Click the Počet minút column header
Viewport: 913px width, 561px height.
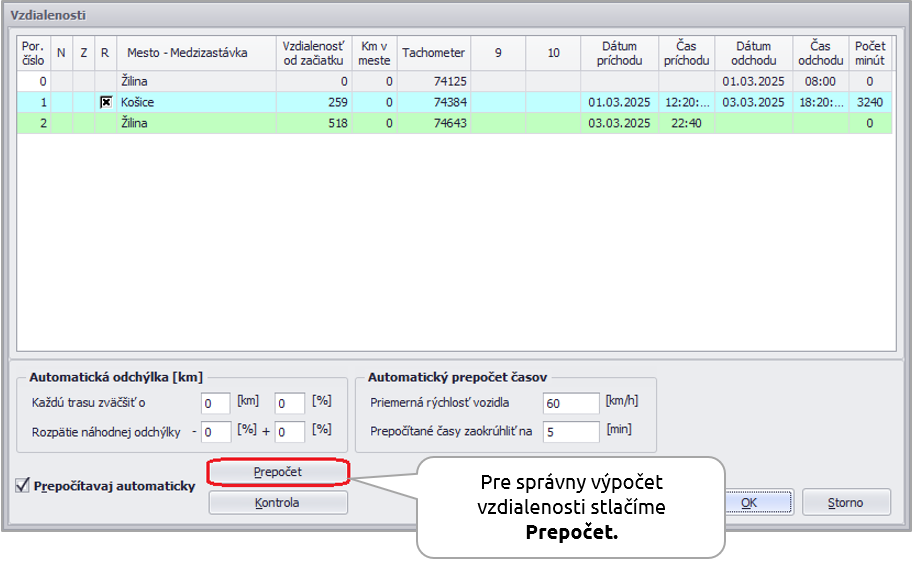869,53
